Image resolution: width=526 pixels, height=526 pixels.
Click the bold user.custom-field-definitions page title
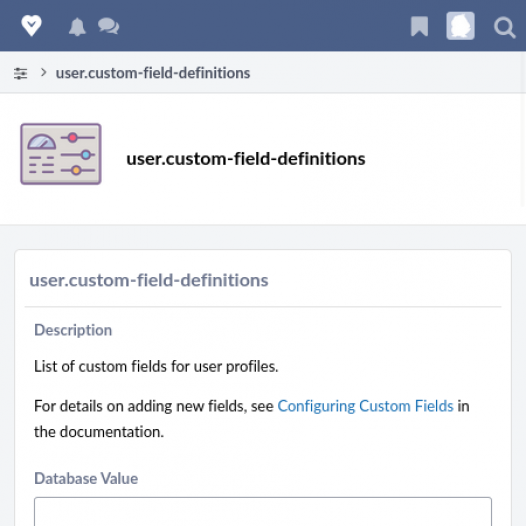pos(246,159)
